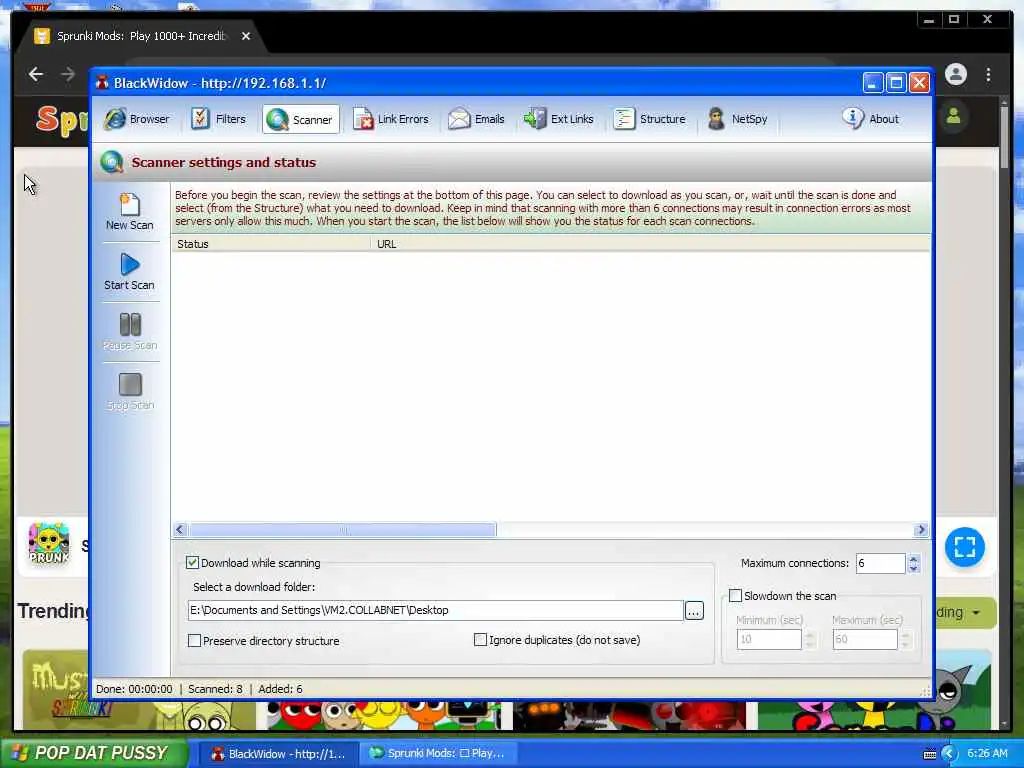
Task: Start Scan using the play icon
Action: [x=130, y=264]
